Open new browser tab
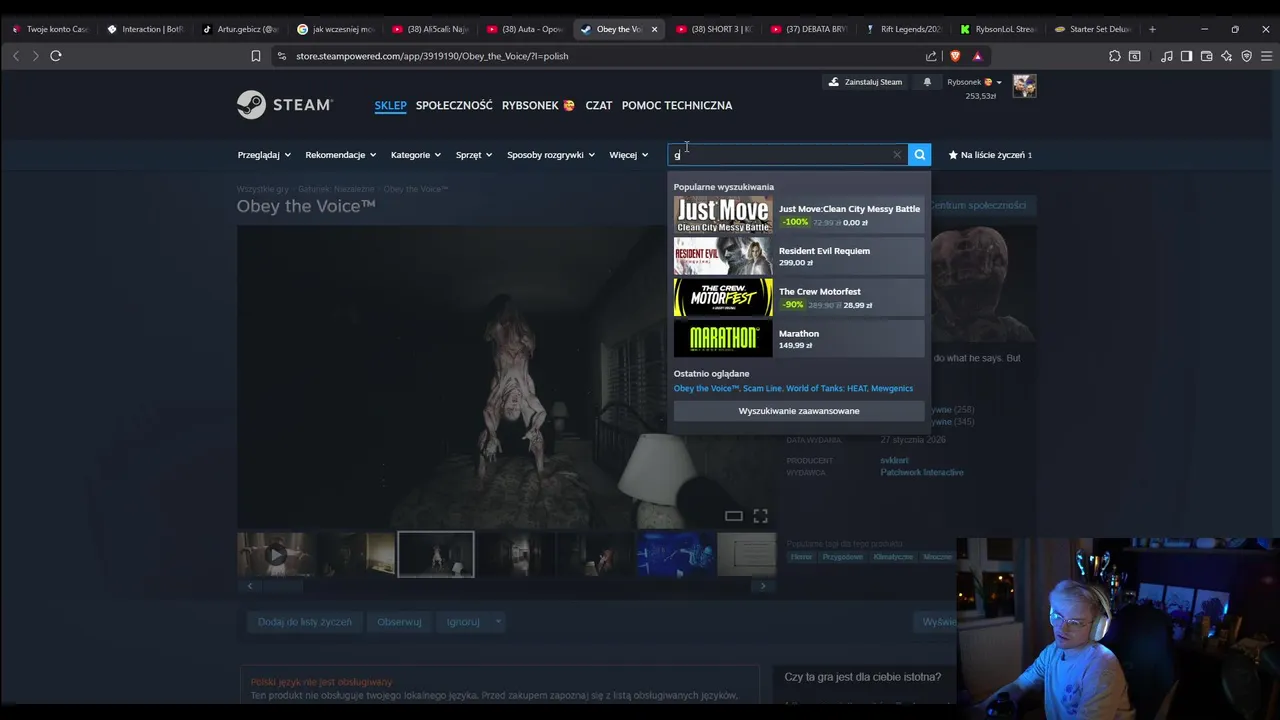The height and width of the screenshot is (720, 1280). point(1152,29)
